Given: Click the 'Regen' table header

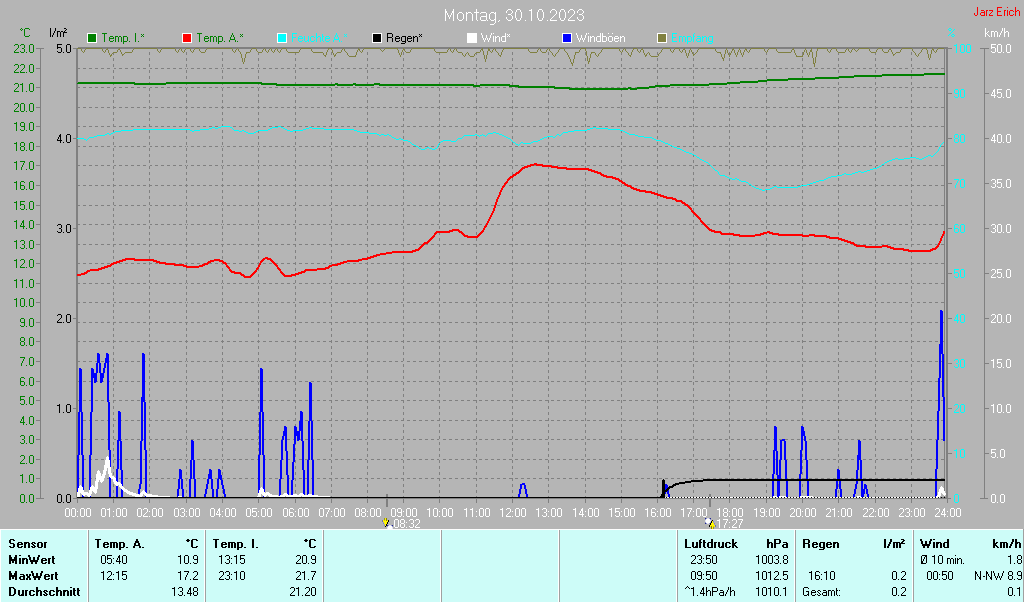Looking at the screenshot, I should click(x=821, y=544).
